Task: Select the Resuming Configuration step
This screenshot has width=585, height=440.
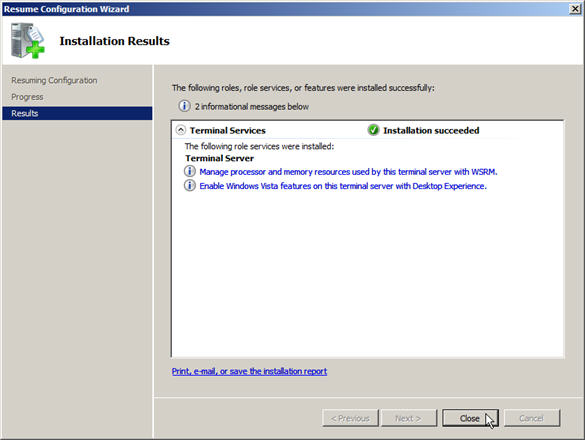Action: pos(54,80)
